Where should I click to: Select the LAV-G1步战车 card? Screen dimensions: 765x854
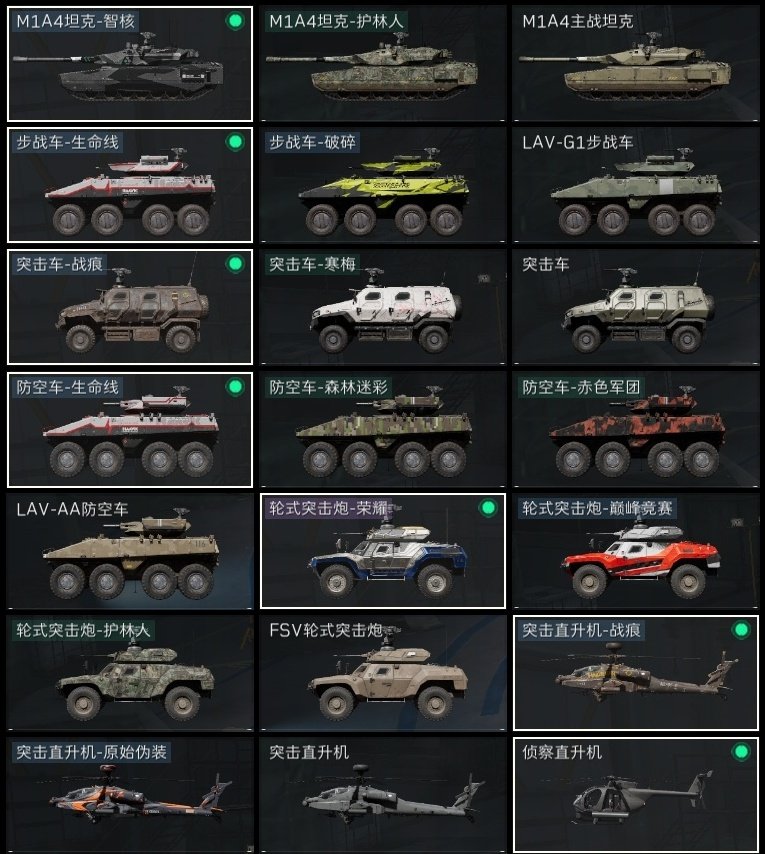click(x=635, y=185)
